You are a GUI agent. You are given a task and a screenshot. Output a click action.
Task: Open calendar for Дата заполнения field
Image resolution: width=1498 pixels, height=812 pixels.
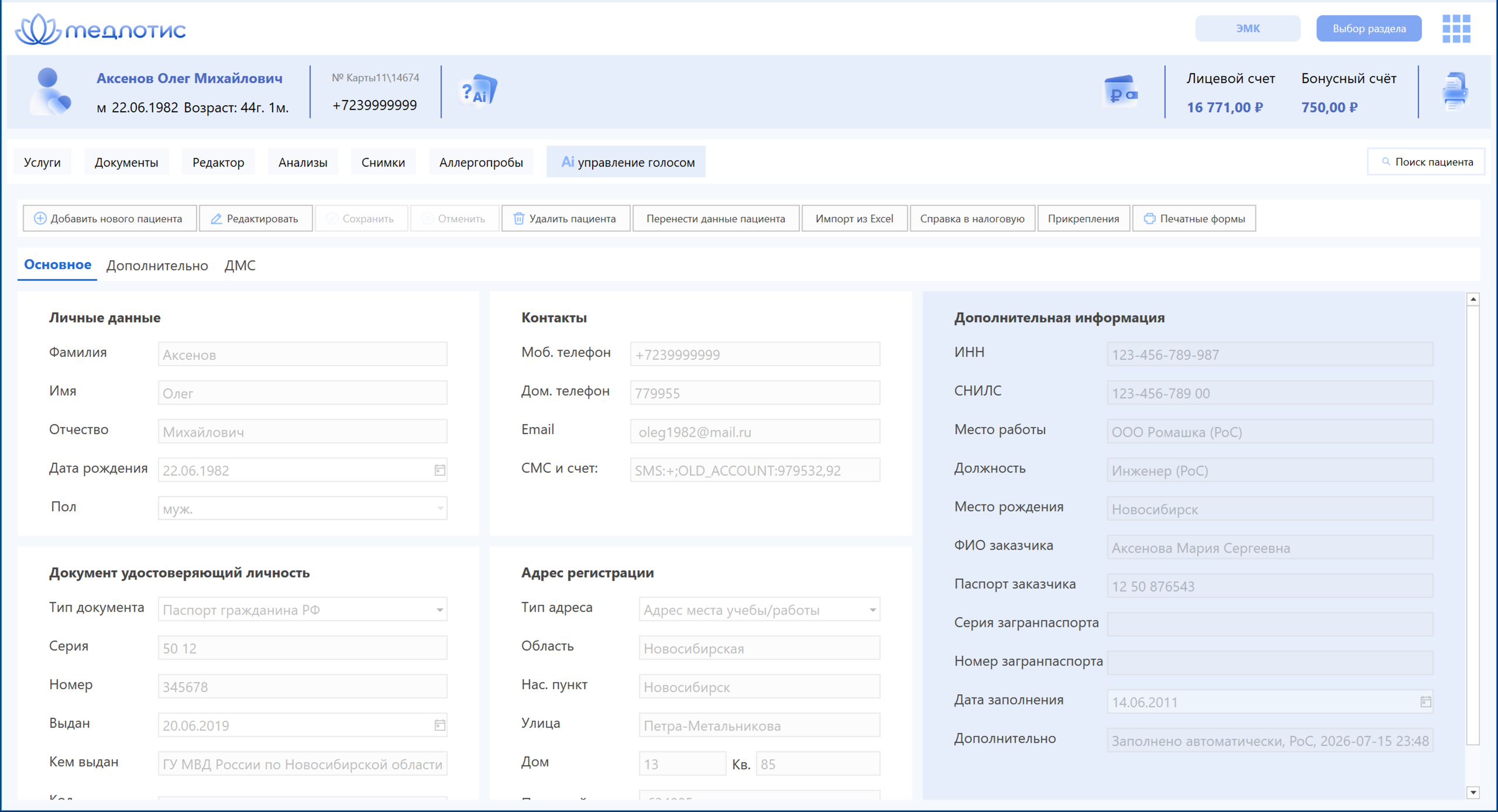1425,702
